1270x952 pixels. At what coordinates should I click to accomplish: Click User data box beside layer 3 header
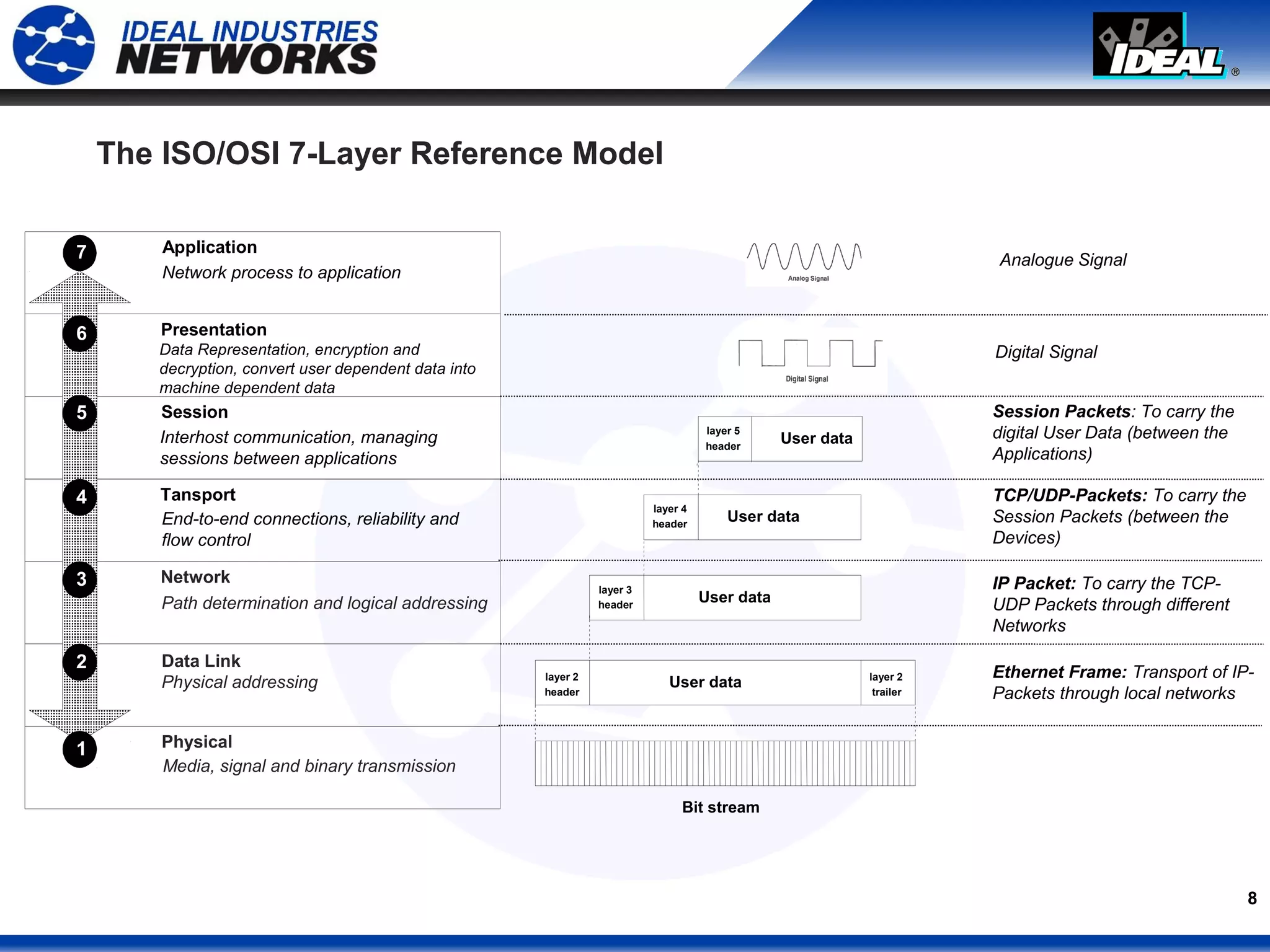click(752, 597)
